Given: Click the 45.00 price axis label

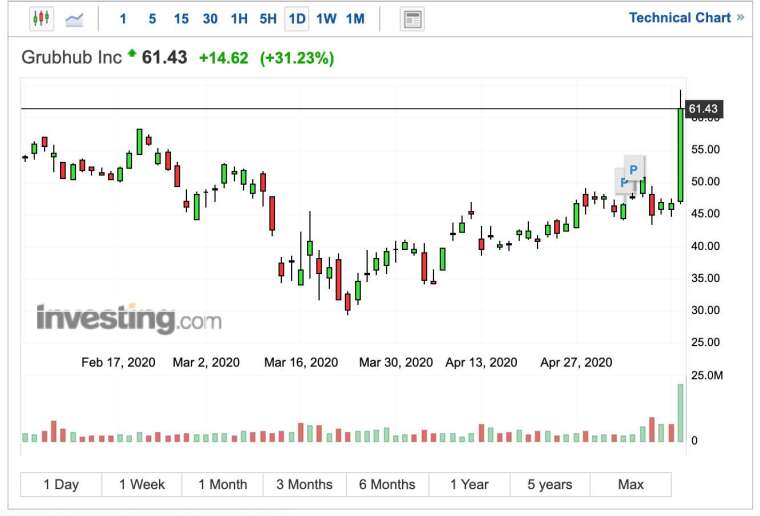Looking at the screenshot, I should pos(705,214).
